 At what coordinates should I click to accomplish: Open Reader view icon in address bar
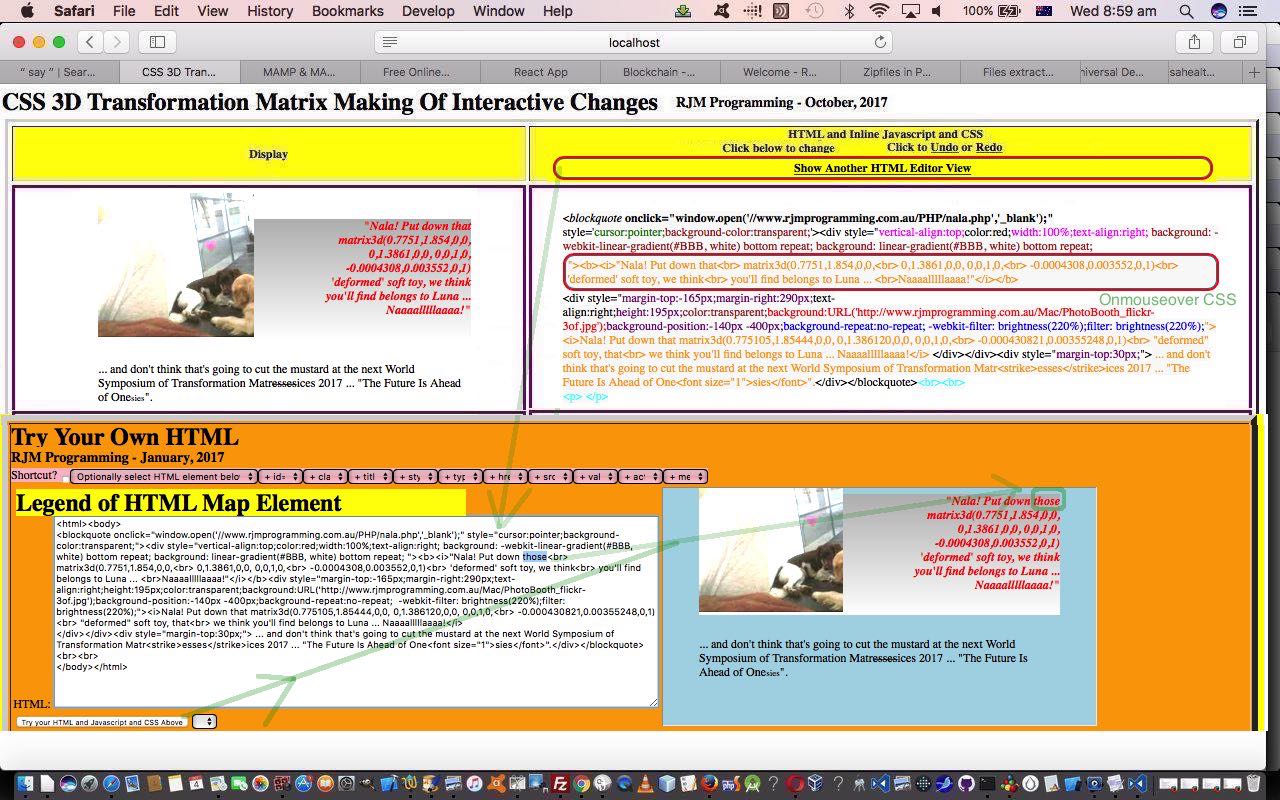pyautogui.click(x=390, y=42)
